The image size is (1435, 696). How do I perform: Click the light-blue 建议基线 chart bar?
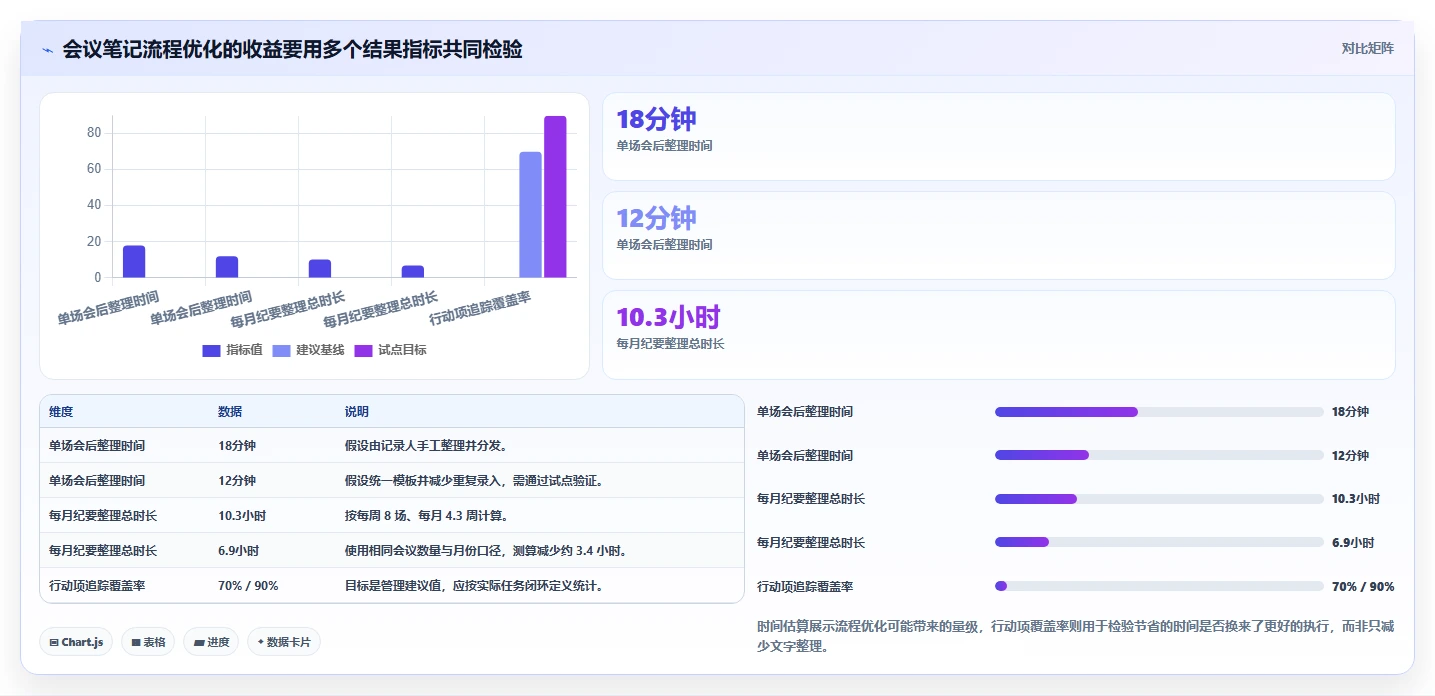click(530, 215)
